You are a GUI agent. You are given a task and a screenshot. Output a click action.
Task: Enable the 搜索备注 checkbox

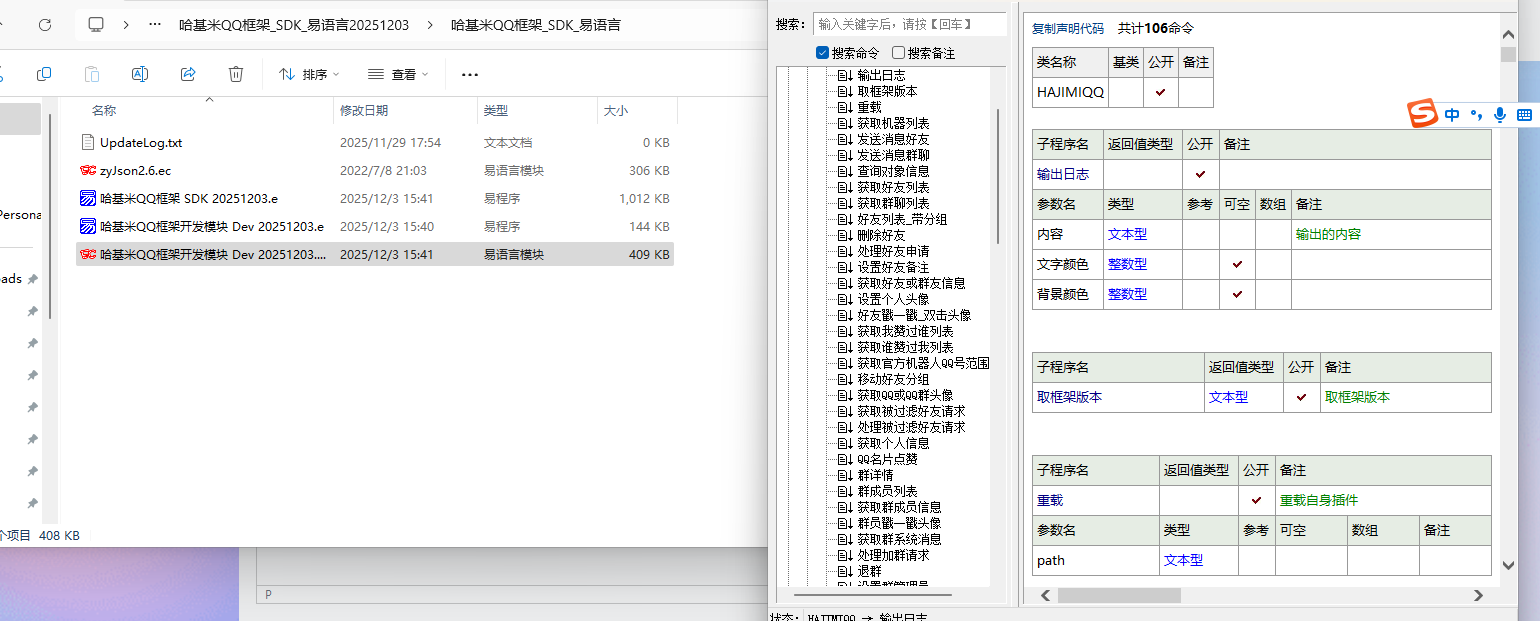point(898,53)
